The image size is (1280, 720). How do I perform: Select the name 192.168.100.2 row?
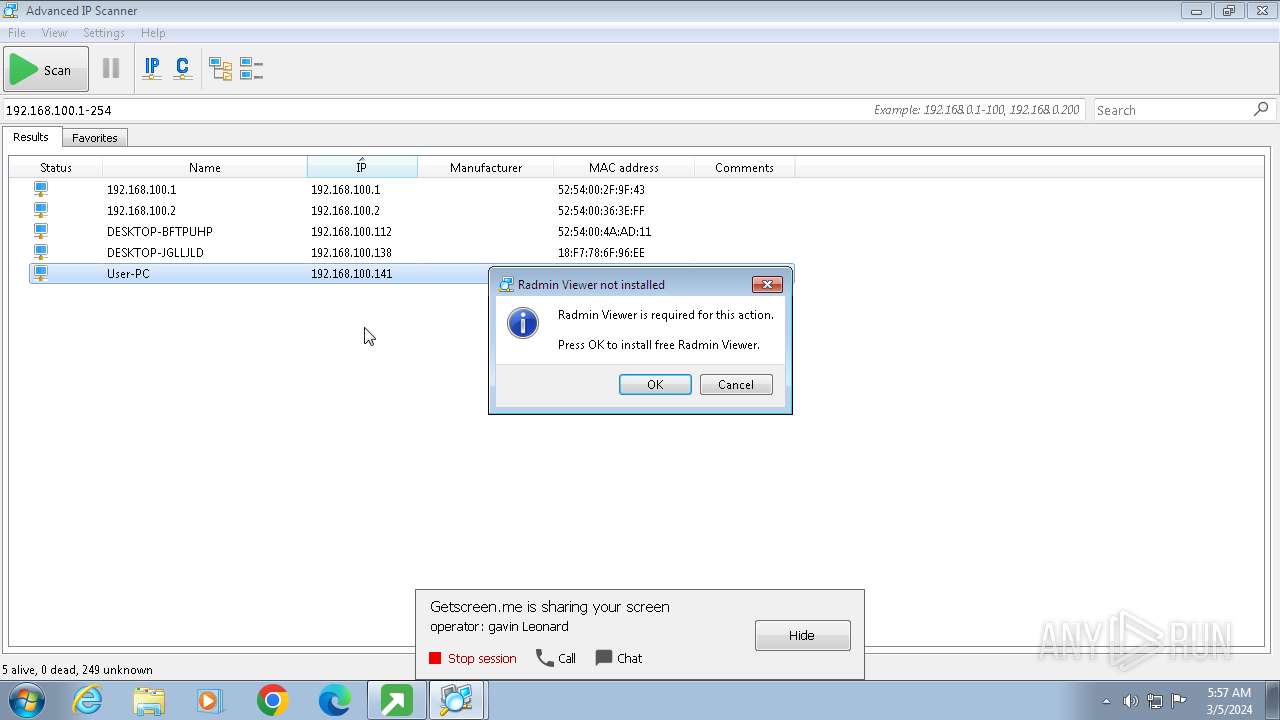141,210
